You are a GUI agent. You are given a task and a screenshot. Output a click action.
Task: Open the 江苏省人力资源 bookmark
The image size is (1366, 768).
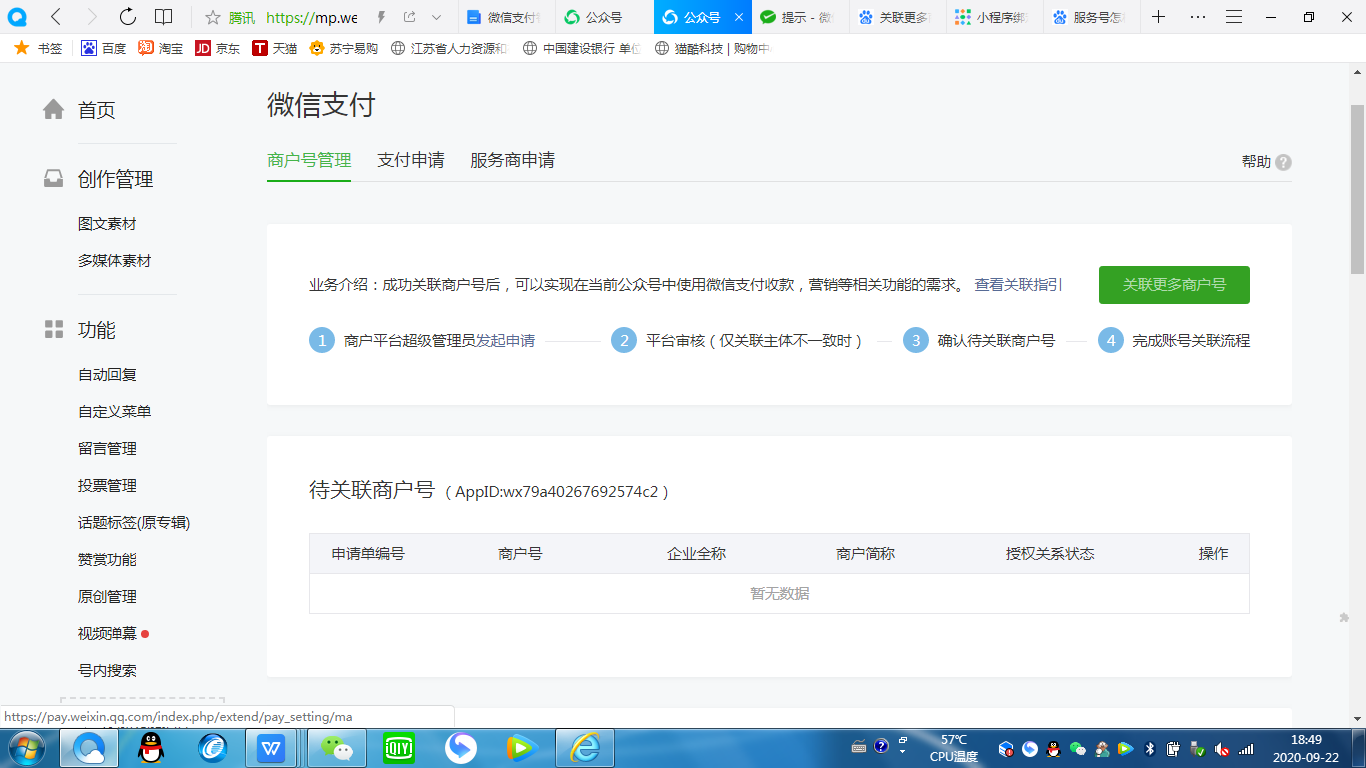pos(450,48)
